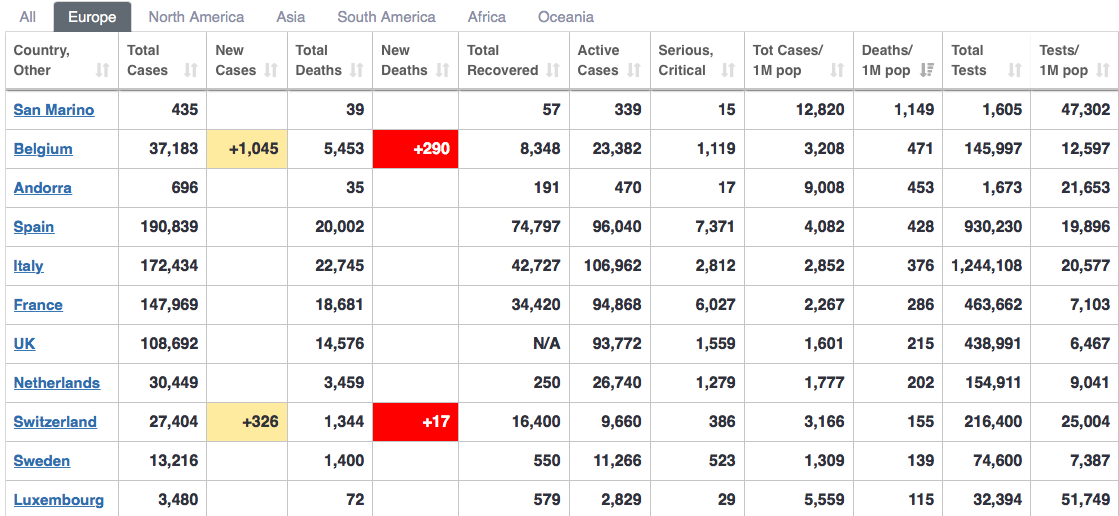This screenshot has height=516, width=1119.
Task: Click Italy's total deaths 22,745
Action: coord(339,265)
